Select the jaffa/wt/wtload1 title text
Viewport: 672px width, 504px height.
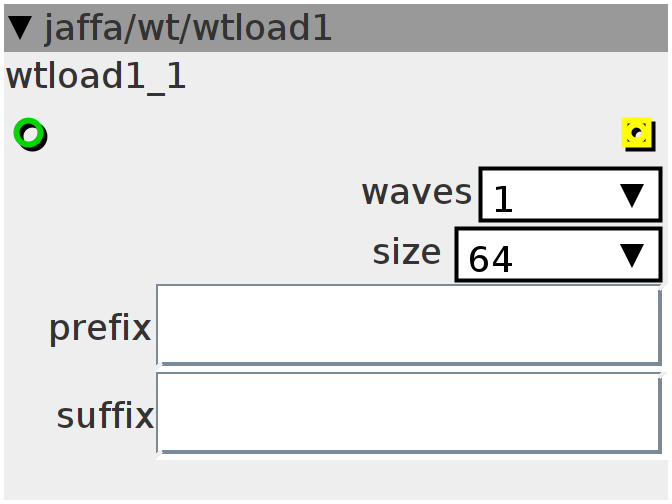click(x=188, y=28)
